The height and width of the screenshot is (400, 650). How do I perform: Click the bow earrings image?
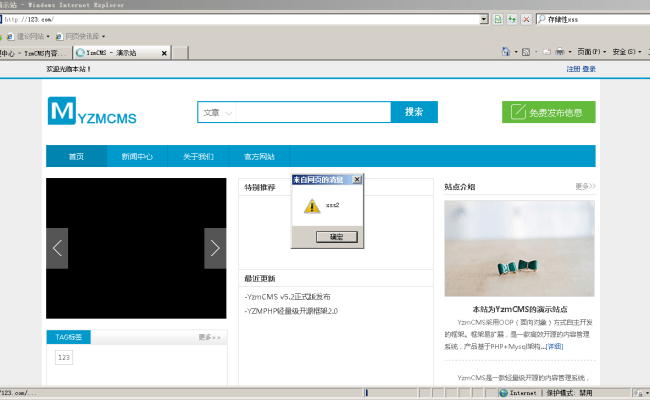(x=519, y=248)
